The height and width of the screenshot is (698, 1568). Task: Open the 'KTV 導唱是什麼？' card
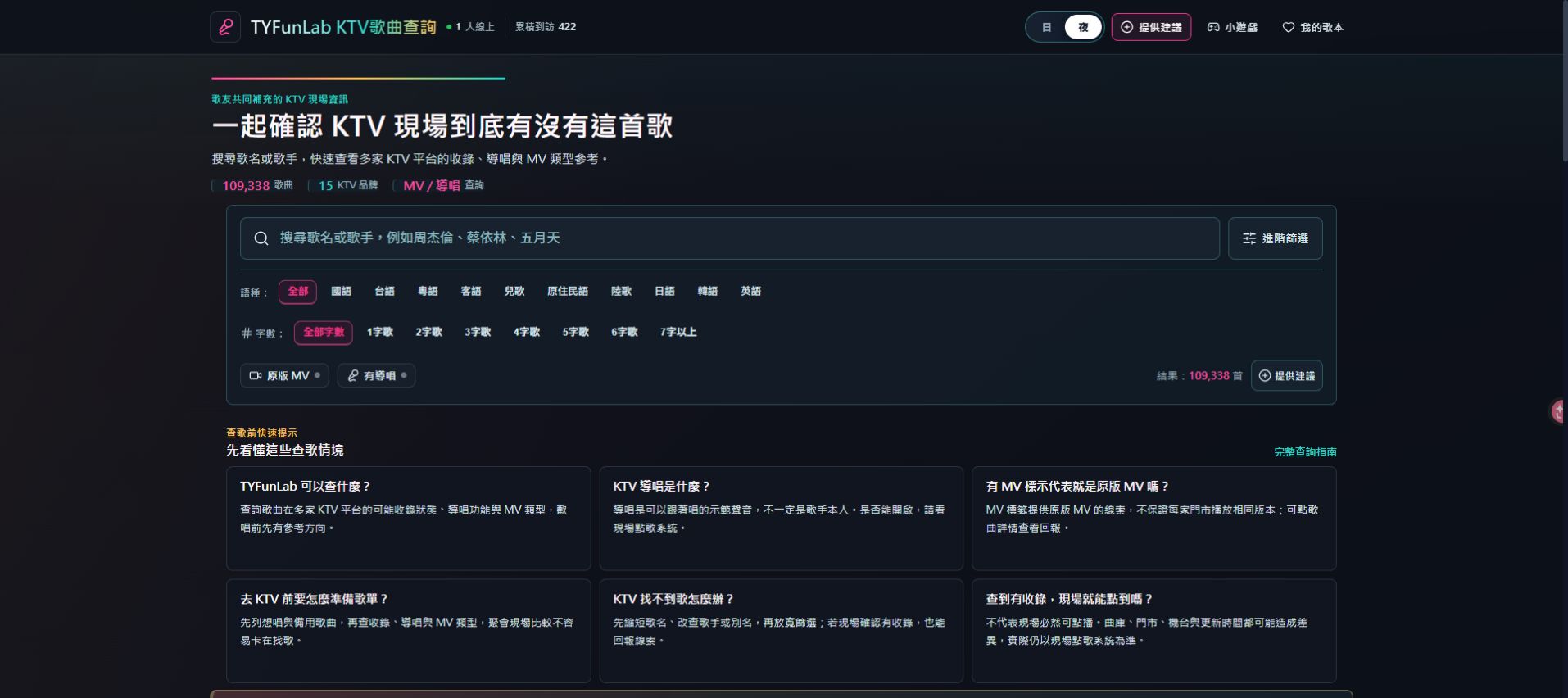tap(782, 519)
